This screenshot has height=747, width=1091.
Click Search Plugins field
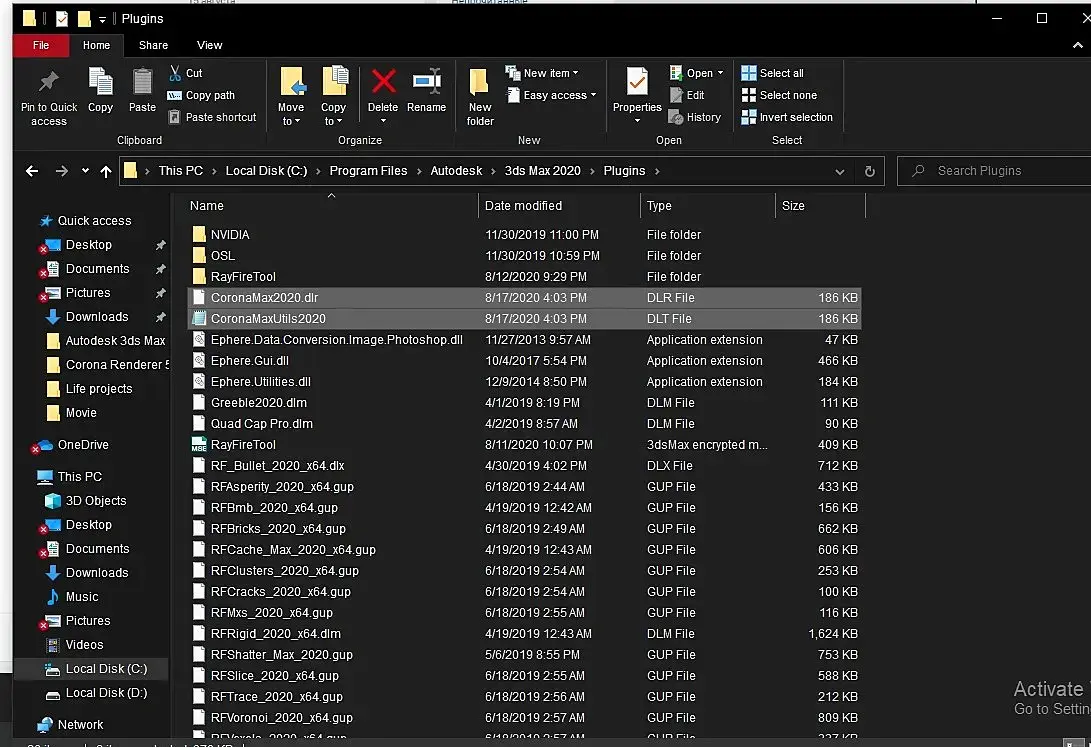(995, 171)
